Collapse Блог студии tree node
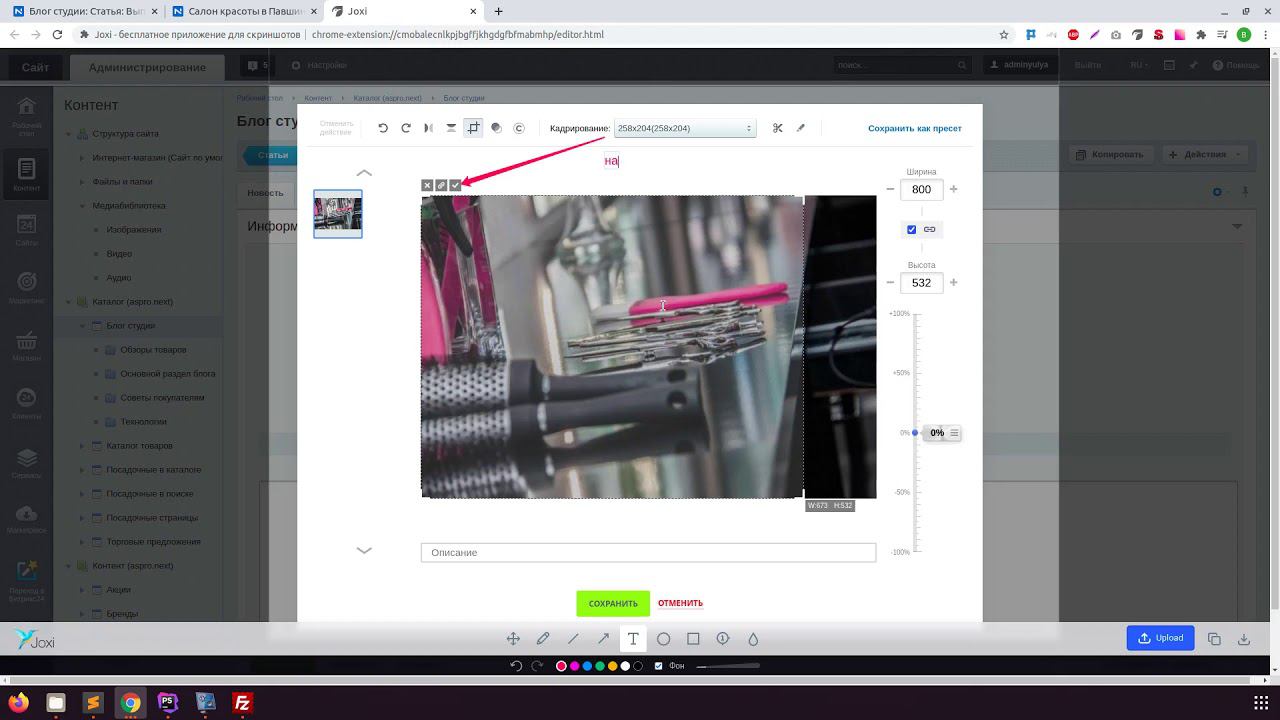 point(83,326)
